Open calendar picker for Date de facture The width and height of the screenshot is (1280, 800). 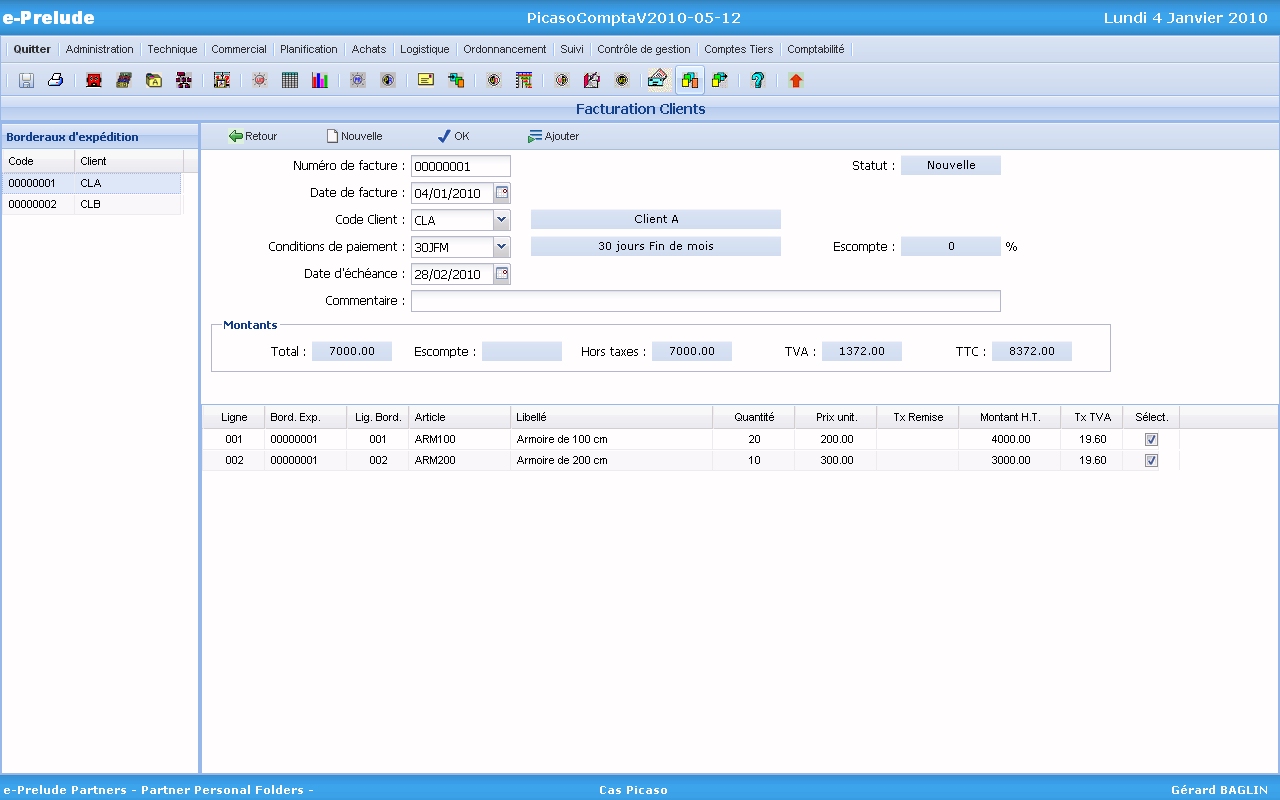click(502, 193)
